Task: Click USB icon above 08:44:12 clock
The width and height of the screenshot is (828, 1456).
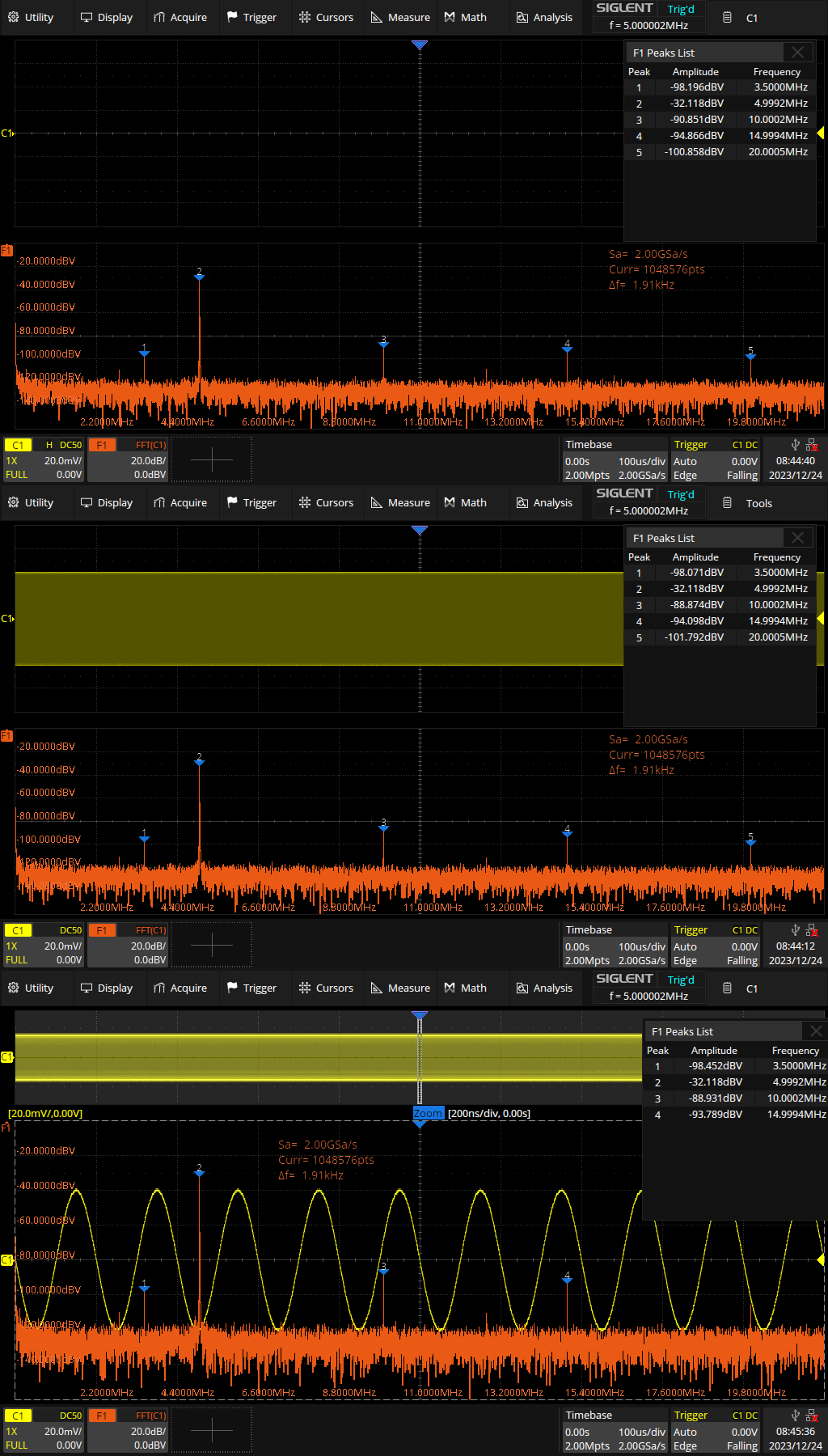Action: tap(796, 930)
